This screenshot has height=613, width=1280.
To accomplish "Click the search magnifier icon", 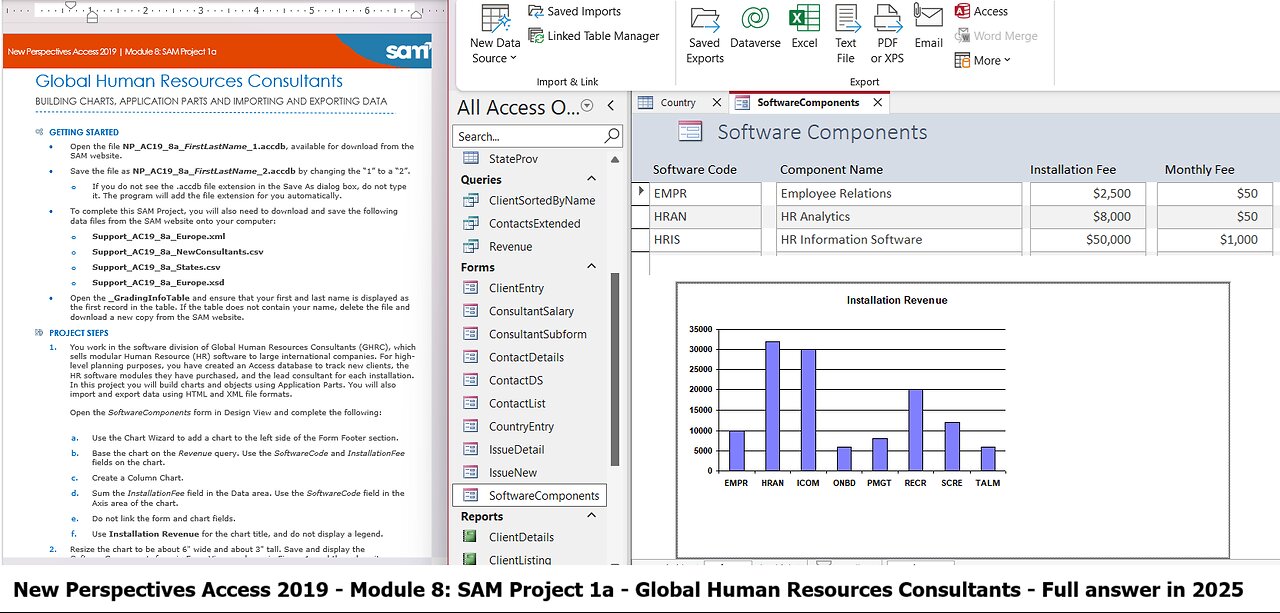I will click(x=612, y=136).
